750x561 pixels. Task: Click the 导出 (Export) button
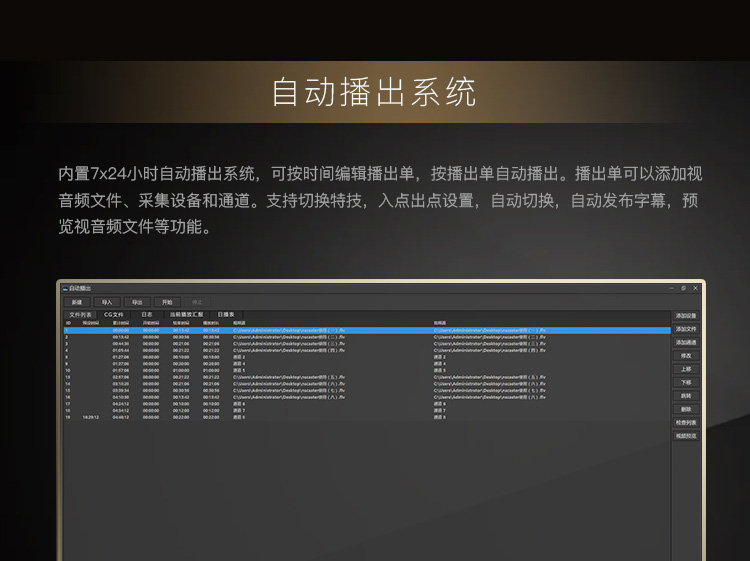pos(136,301)
